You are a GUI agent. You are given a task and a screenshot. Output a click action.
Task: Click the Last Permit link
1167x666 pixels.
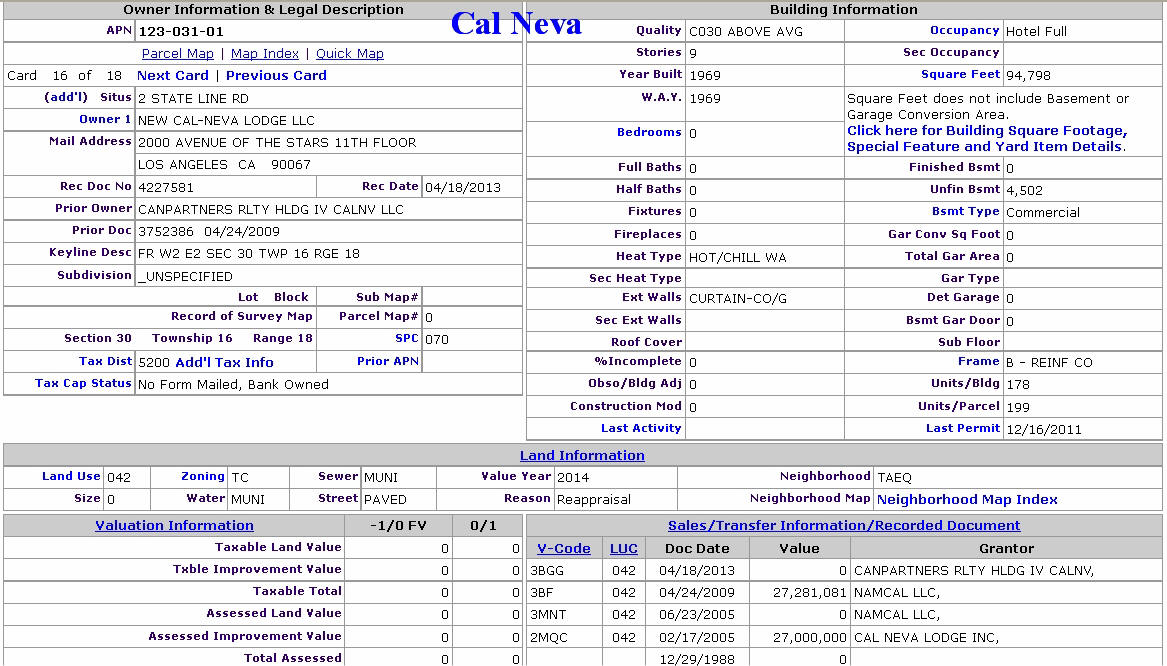[962, 429]
